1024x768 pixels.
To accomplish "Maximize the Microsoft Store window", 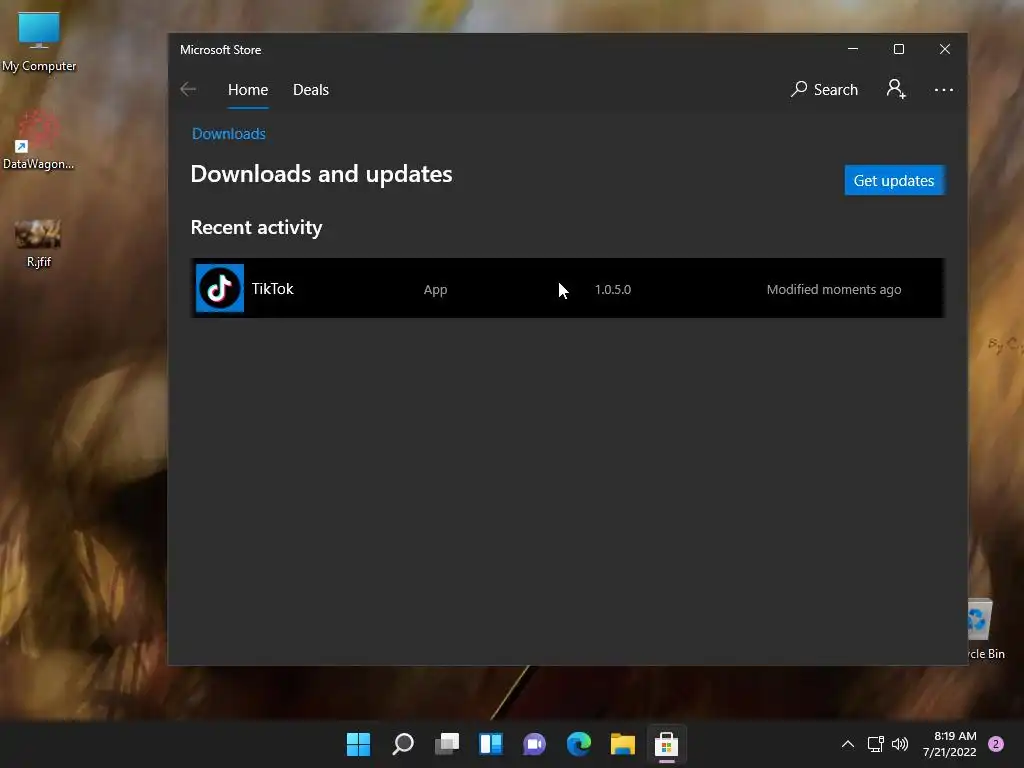I will (x=899, y=49).
